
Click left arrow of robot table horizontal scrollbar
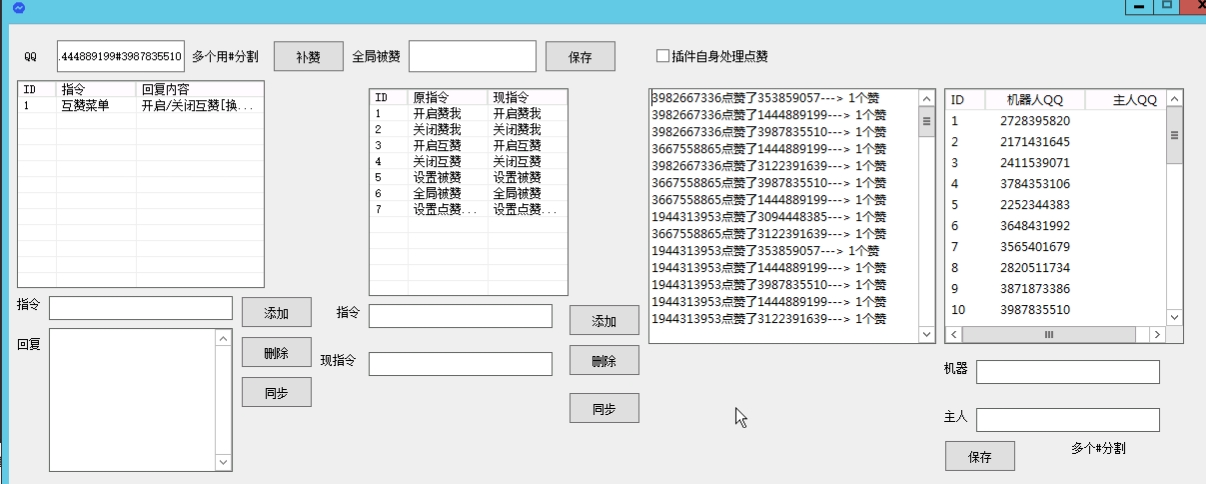point(954,334)
